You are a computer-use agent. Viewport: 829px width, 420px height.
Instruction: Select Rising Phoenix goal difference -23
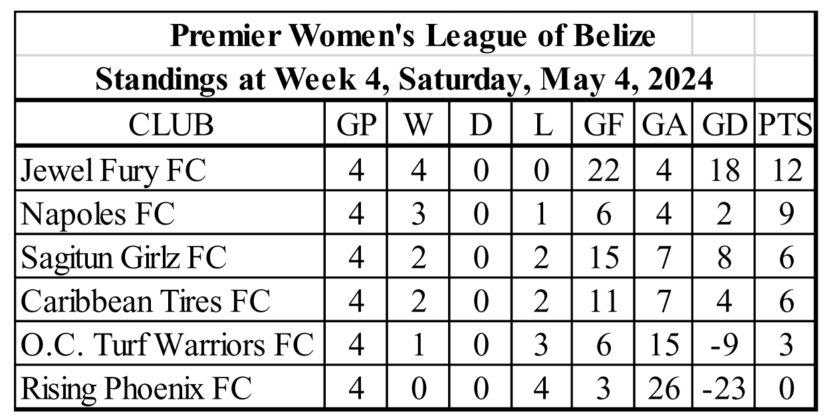coord(724,388)
